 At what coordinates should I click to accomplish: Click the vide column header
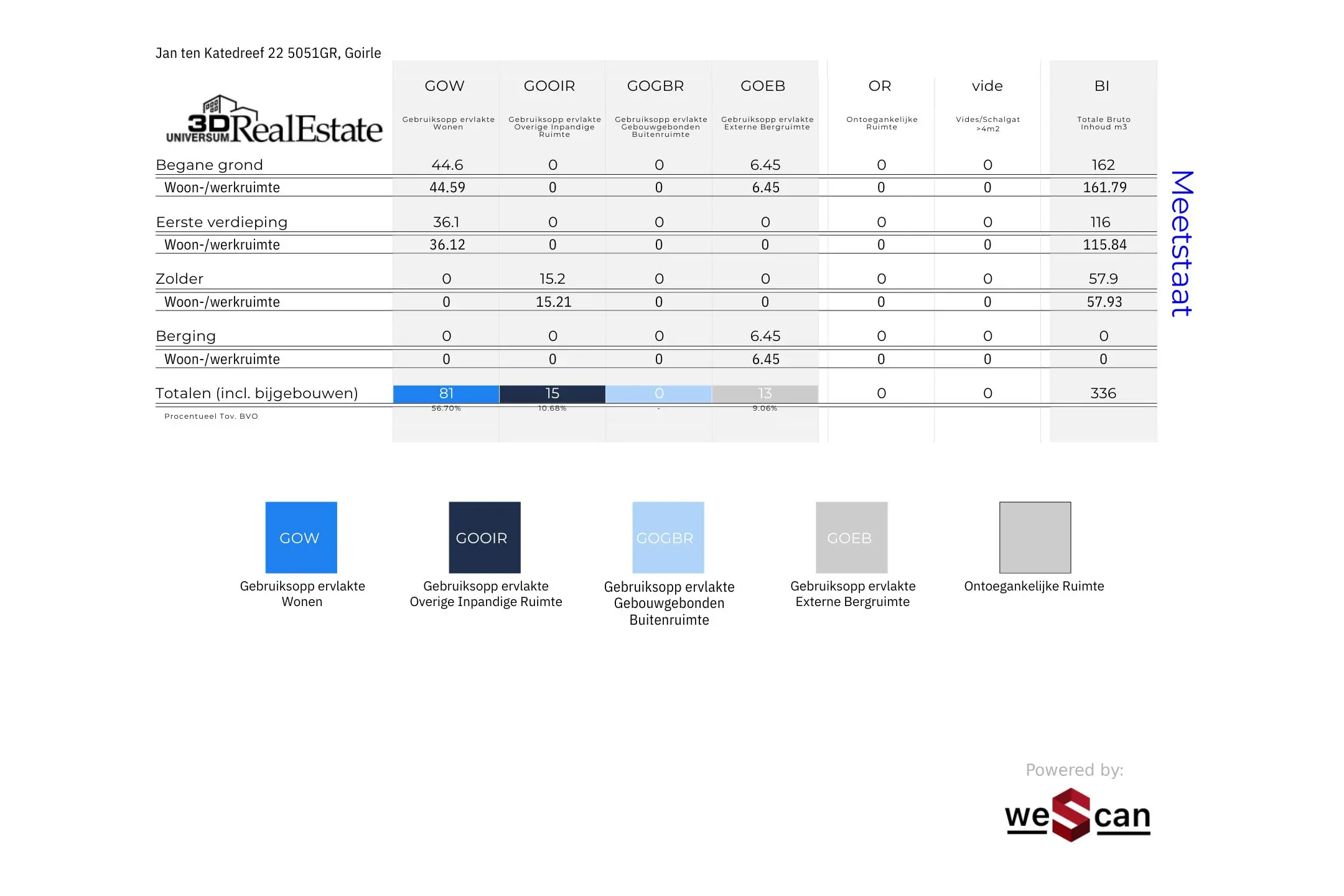[987, 86]
